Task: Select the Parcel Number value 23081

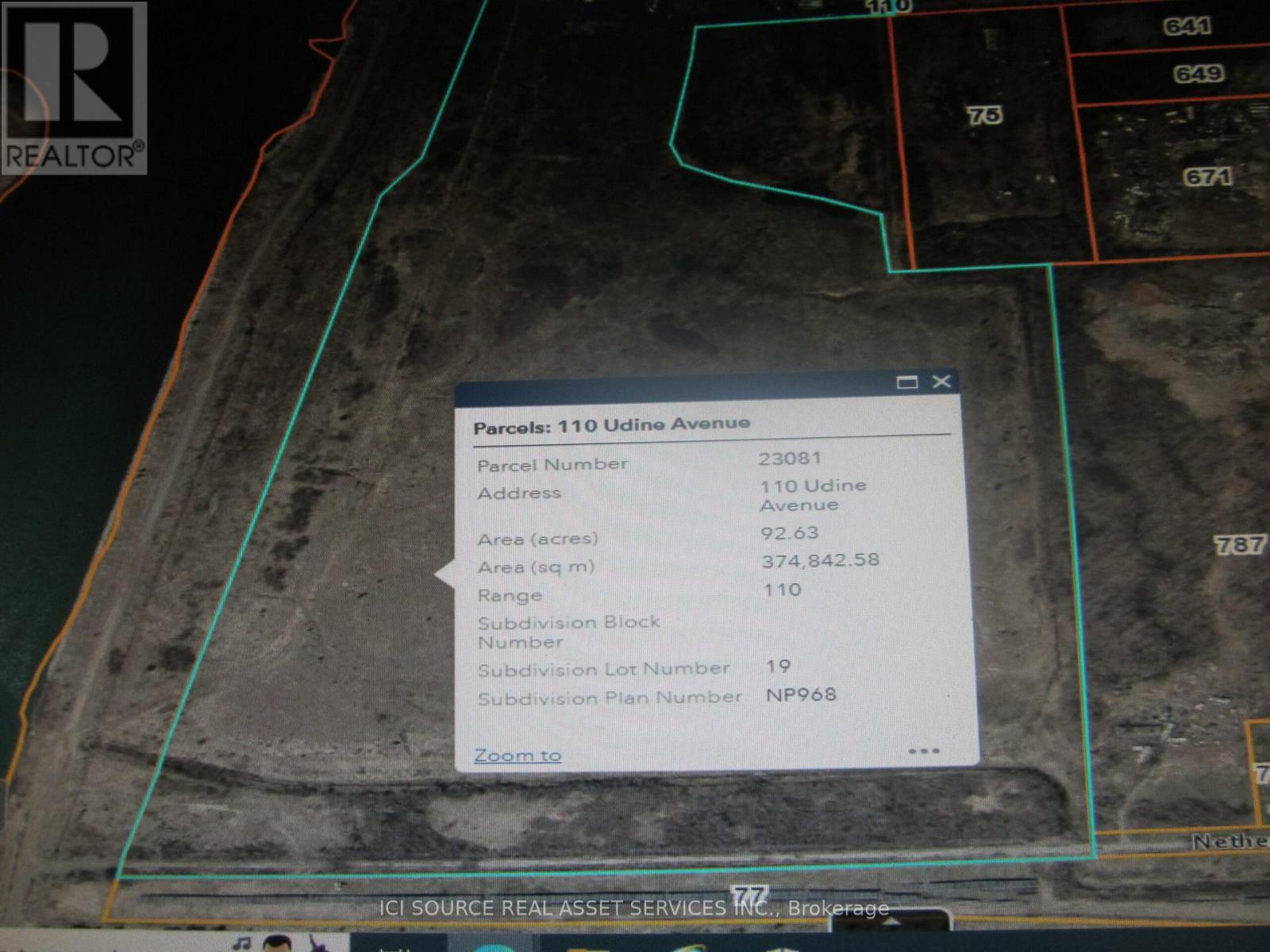Action: tap(790, 459)
